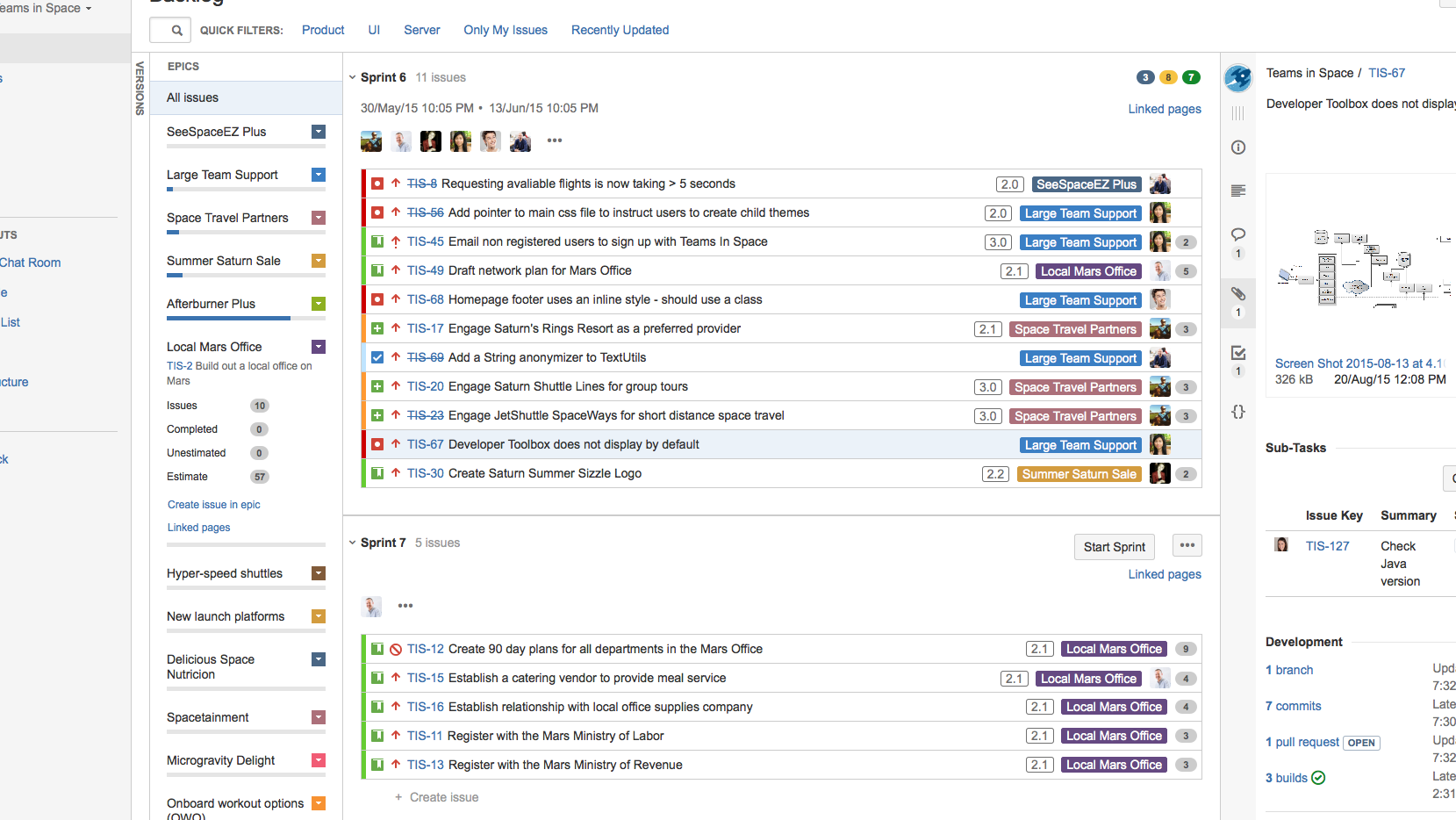Open the comments section icon in detail panel
1456x820 pixels.
coord(1238,234)
